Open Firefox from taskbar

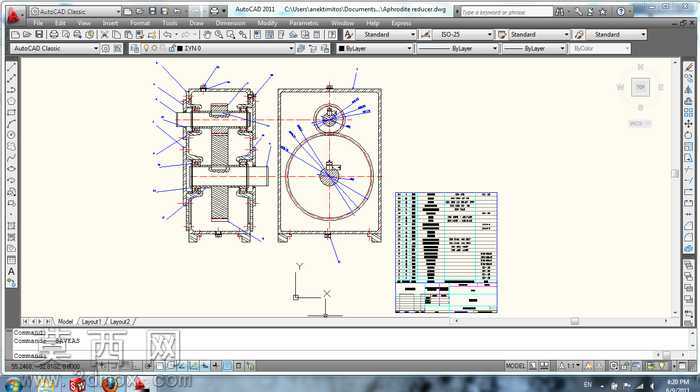point(109,384)
